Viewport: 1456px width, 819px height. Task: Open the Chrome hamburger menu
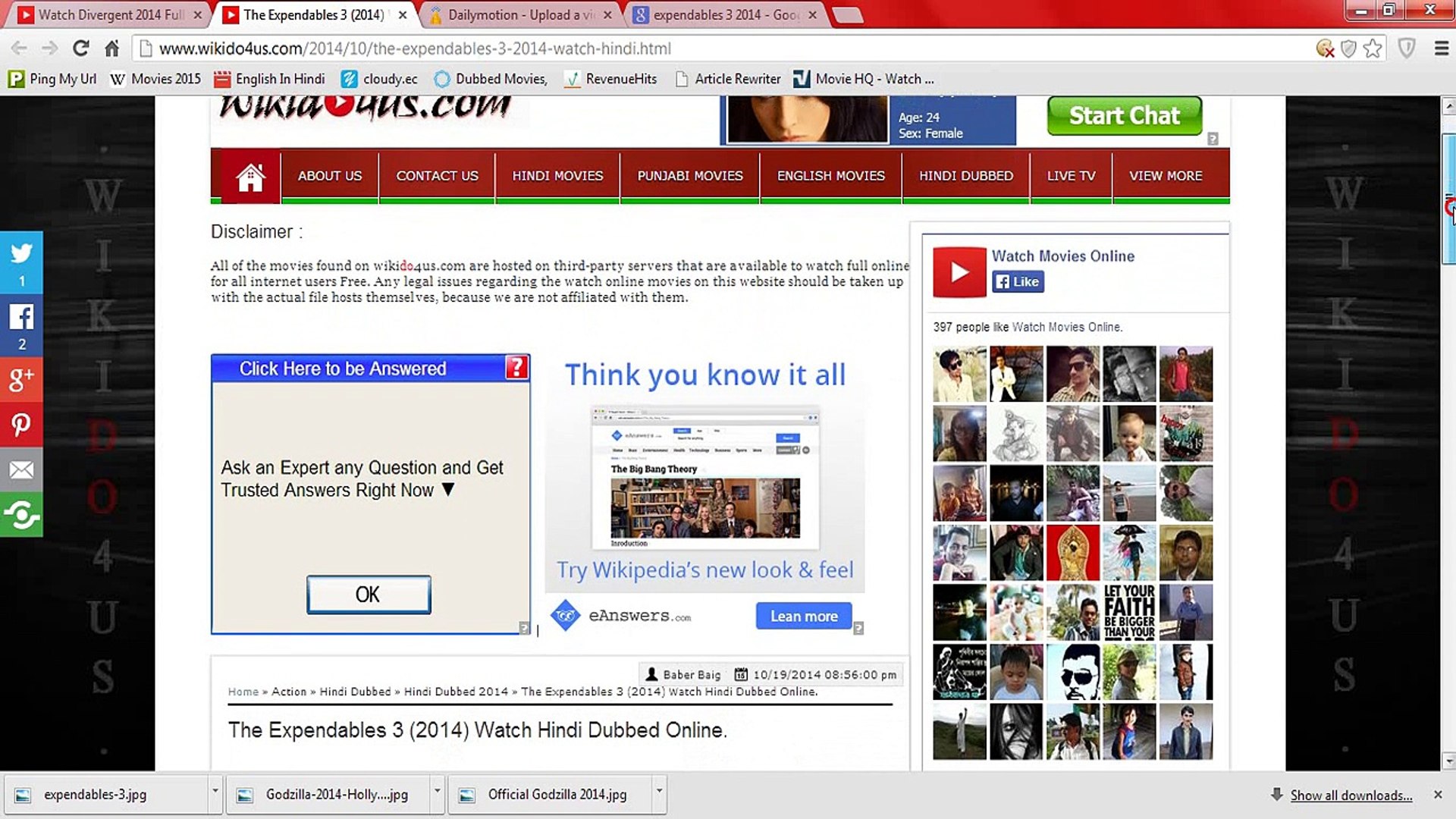click(x=1442, y=49)
